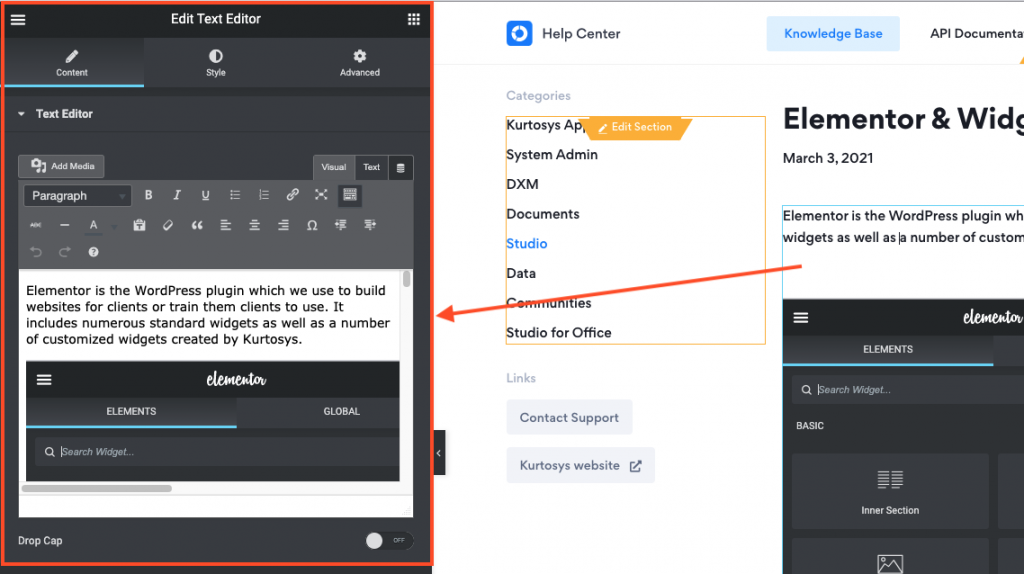The width and height of the screenshot is (1024, 574).
Task: Click the March 3, 2021 date
Action: [827, 158]
